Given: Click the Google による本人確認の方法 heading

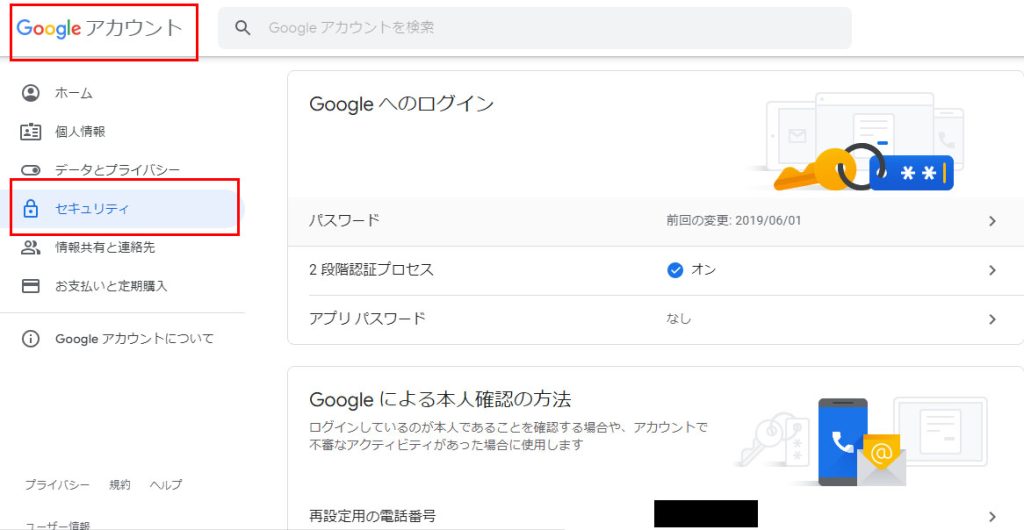Looking at the screenshot, I should [x=440, y=398].
